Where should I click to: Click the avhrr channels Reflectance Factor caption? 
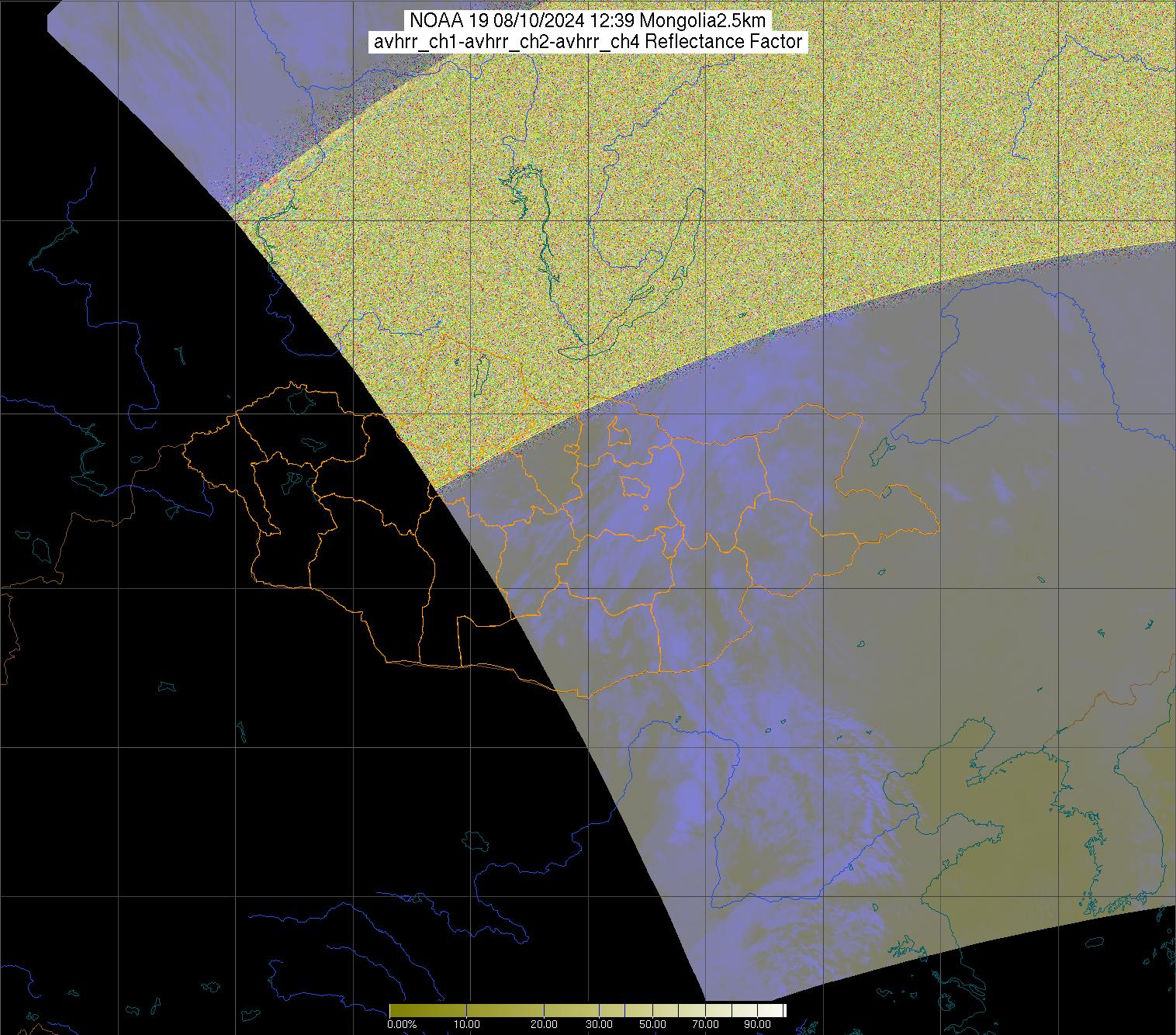pyautogui.click(x=587, y=42)
